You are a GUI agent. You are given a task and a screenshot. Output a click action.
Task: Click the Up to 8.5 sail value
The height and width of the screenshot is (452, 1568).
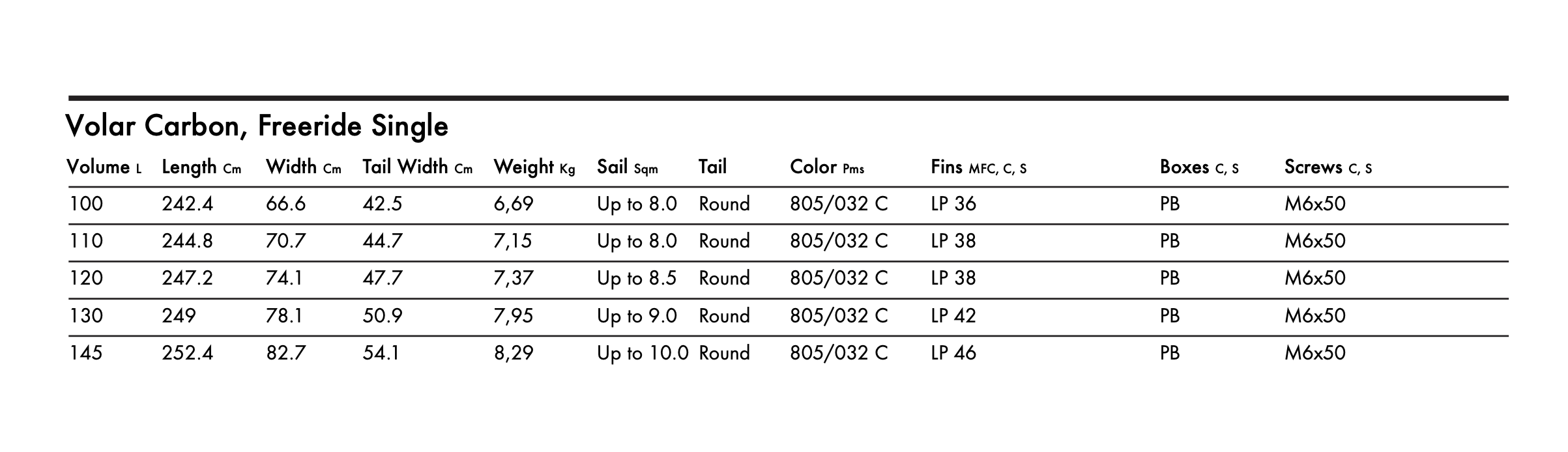point(636,279)
